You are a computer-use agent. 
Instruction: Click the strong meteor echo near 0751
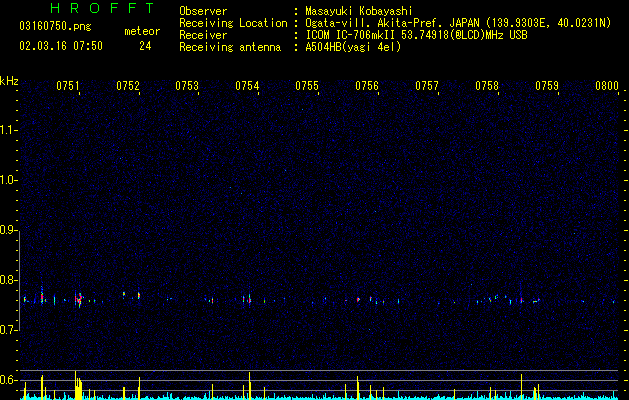(79, 299)
